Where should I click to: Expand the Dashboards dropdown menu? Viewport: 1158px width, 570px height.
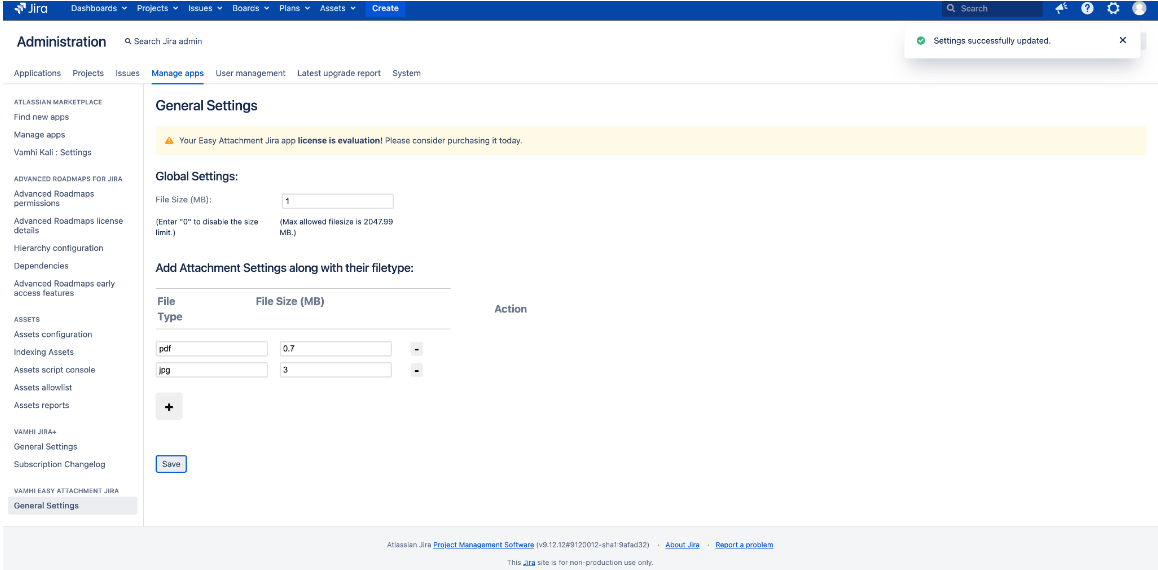pos(99,9)
